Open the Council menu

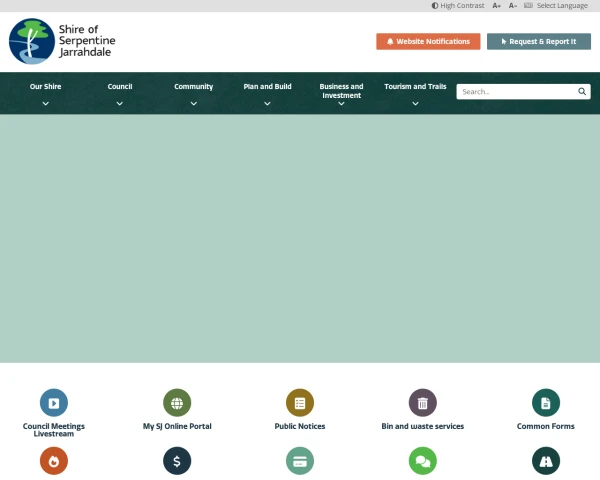120,87
